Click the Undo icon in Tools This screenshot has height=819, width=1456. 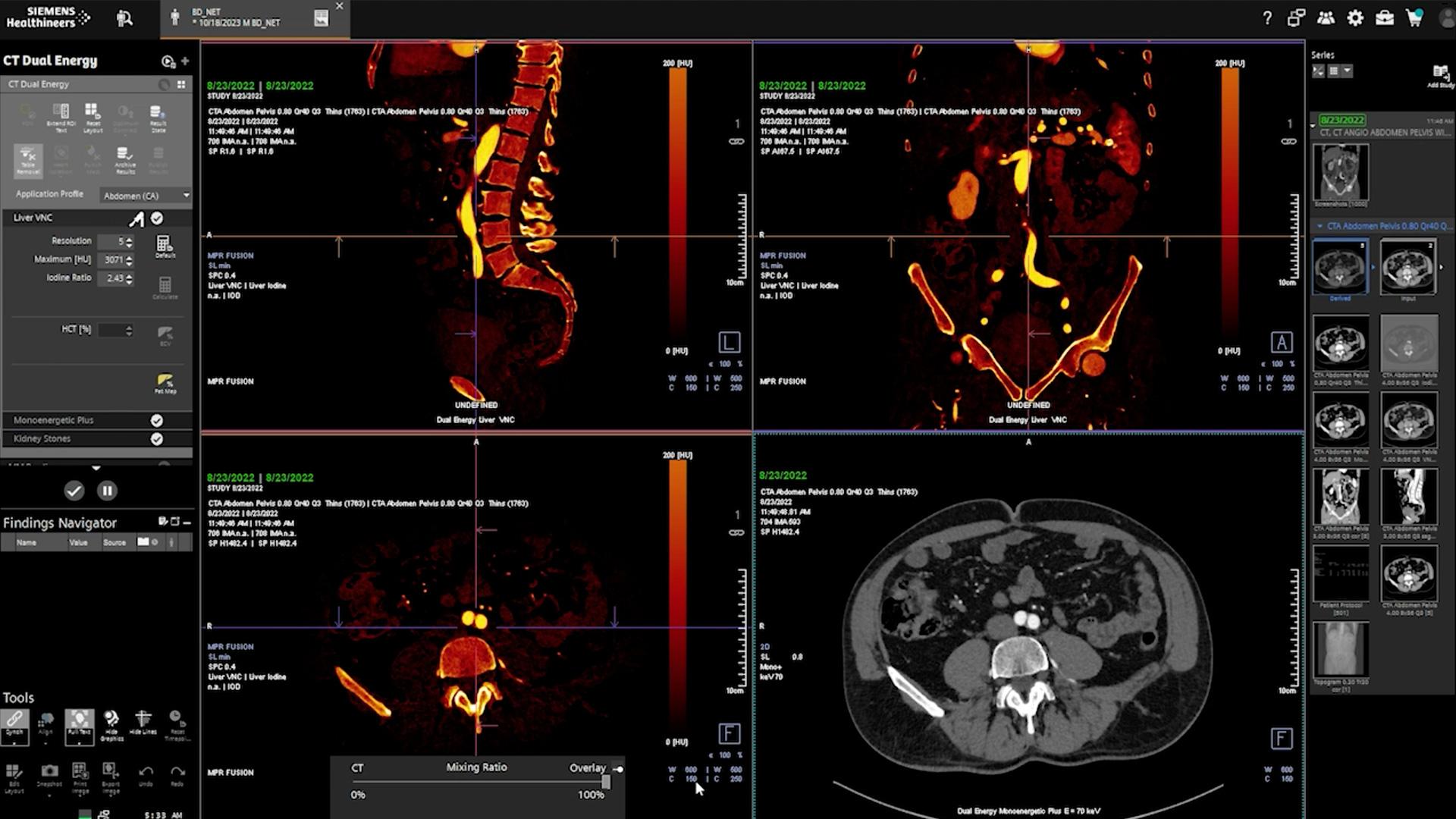tap(145, 772)
